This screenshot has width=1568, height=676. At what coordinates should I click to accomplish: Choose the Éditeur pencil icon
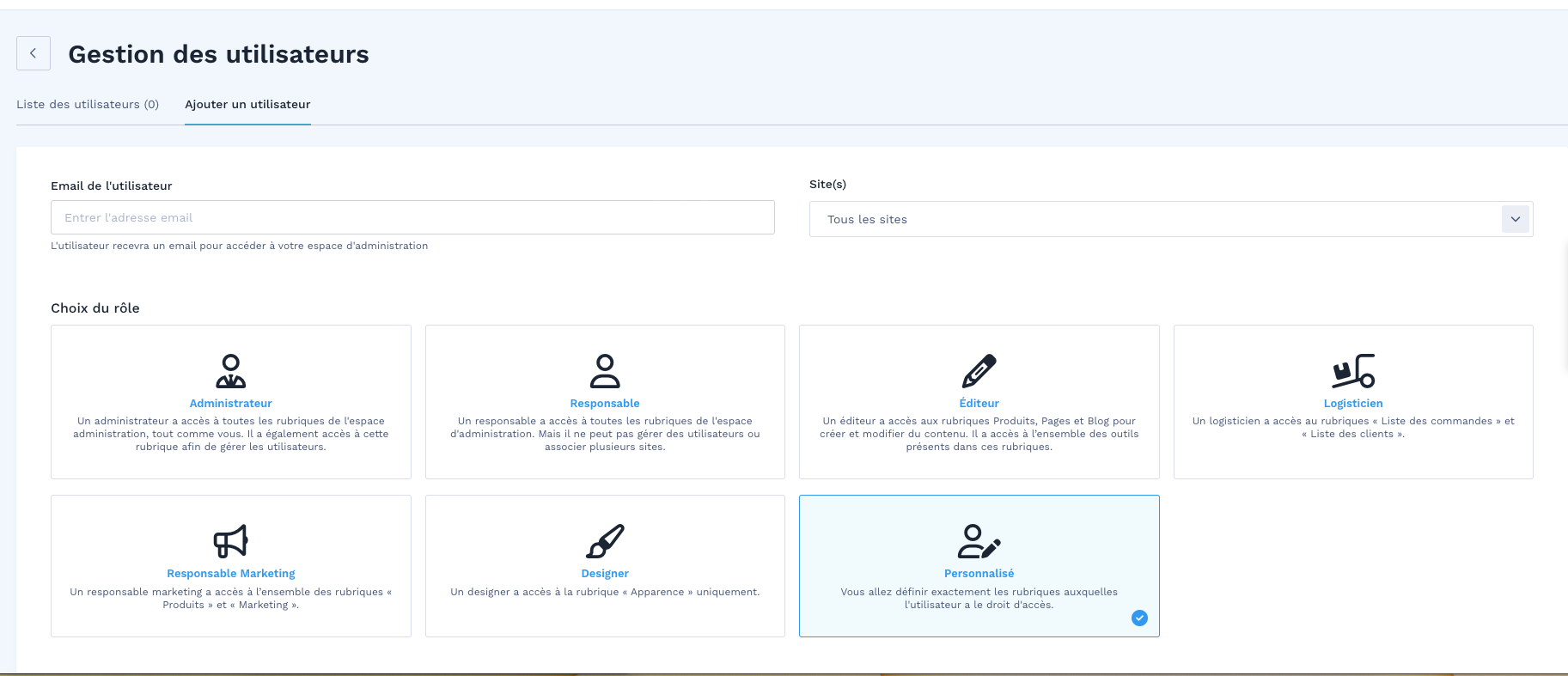pos(979,371)
